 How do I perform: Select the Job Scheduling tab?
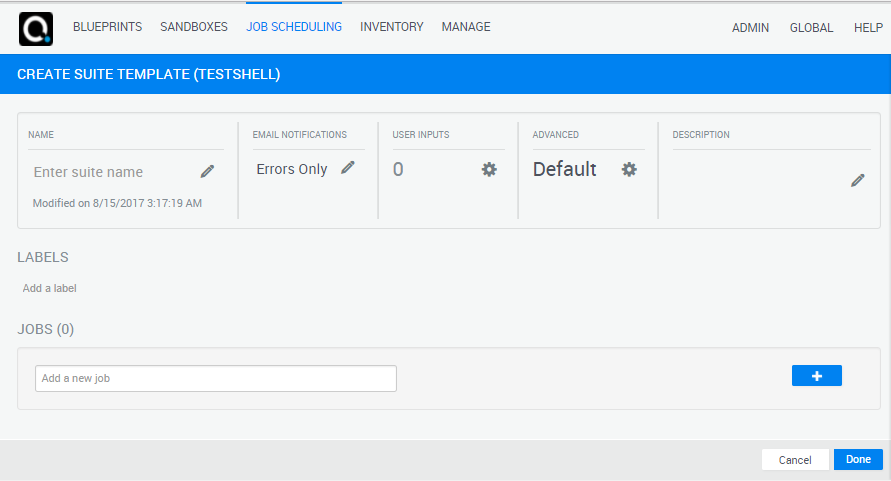294,27
